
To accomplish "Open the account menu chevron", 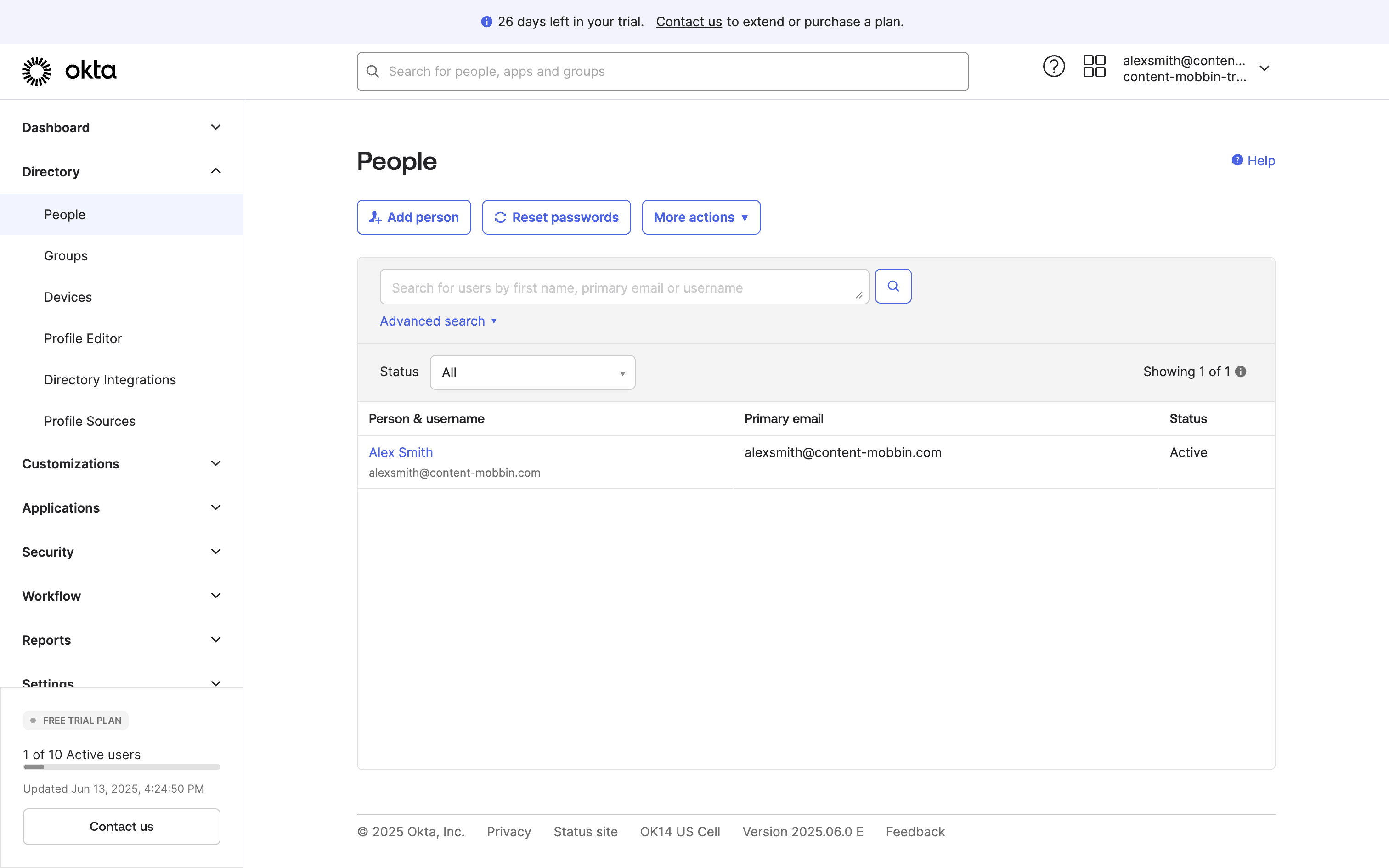I will click(1265, 68).
